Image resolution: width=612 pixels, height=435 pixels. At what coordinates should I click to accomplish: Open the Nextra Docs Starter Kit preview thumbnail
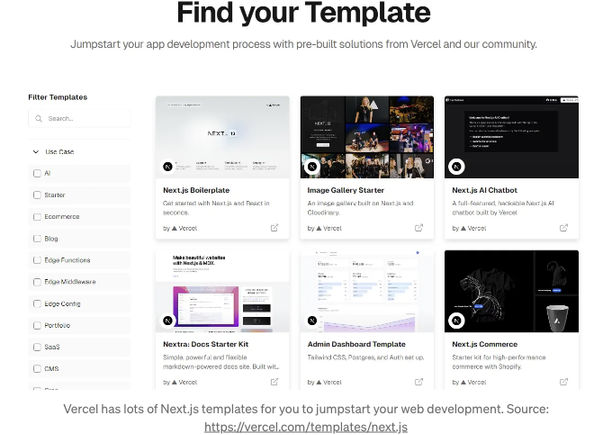222,291
